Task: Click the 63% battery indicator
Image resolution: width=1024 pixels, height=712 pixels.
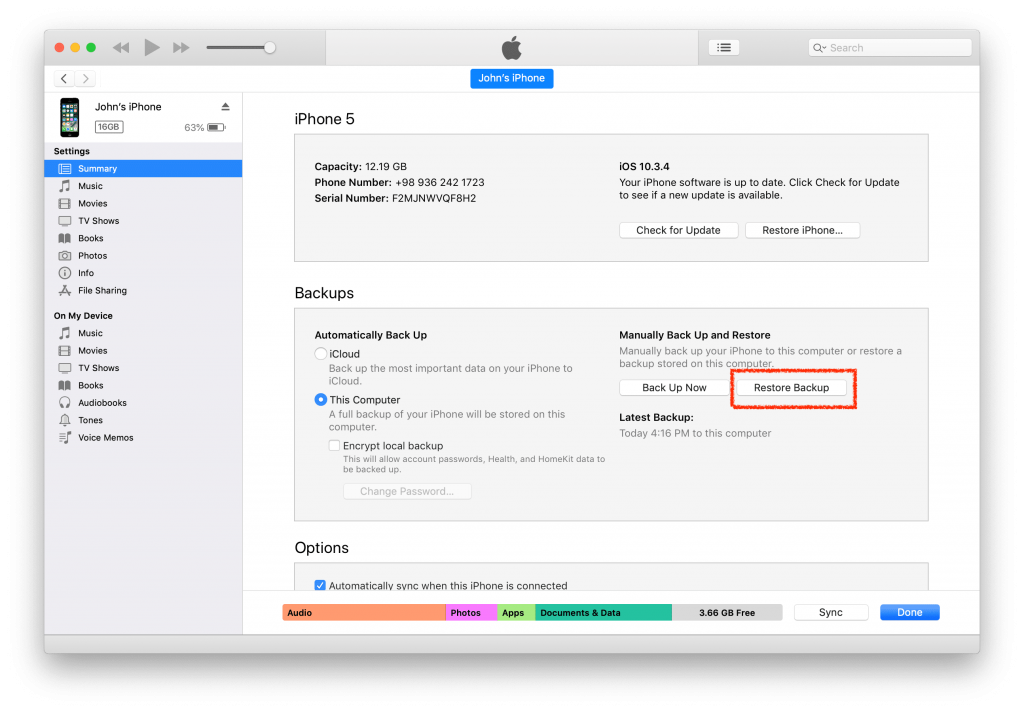Action: pyautogui.click(x=205, y=127)
